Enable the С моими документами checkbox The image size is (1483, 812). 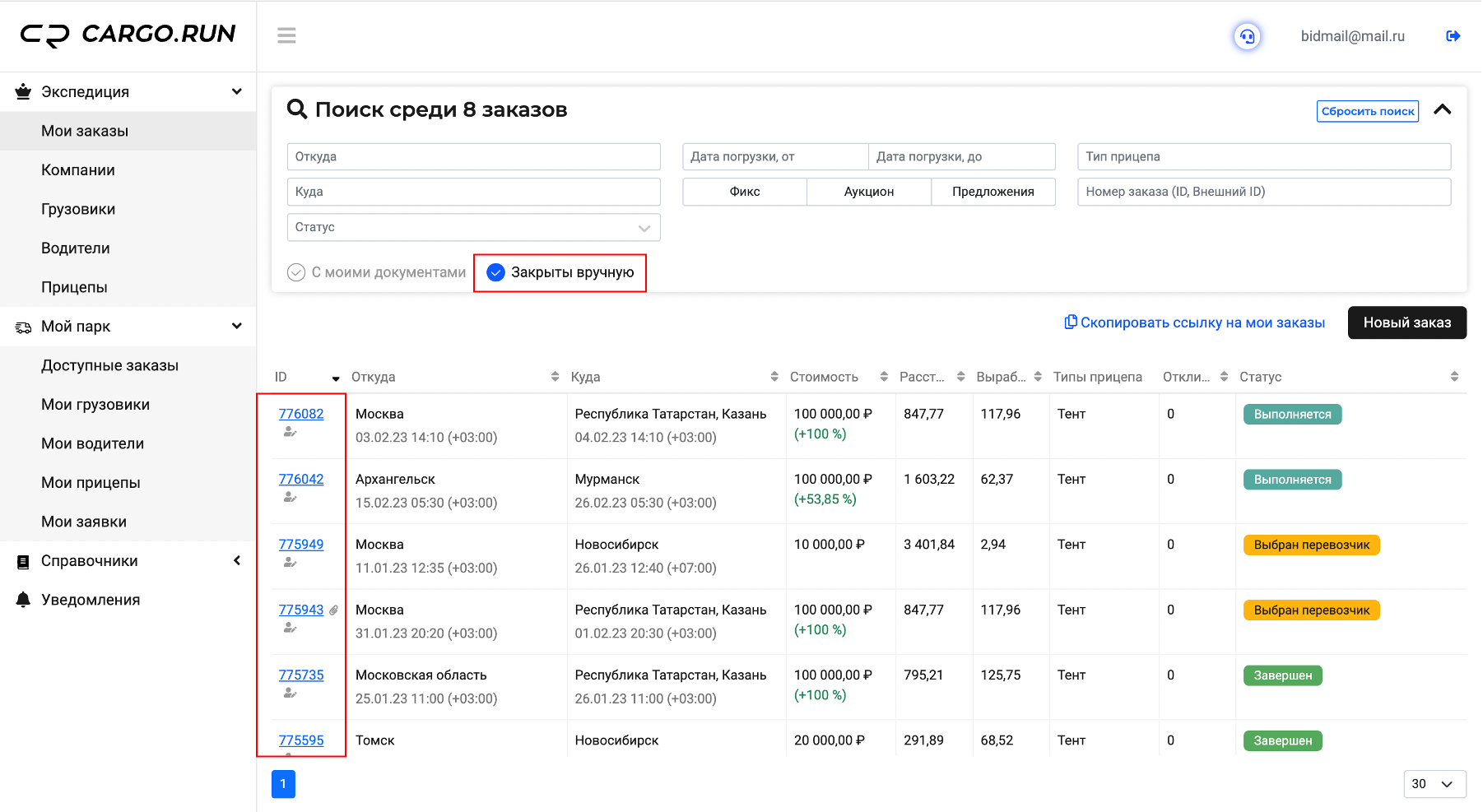296,272
